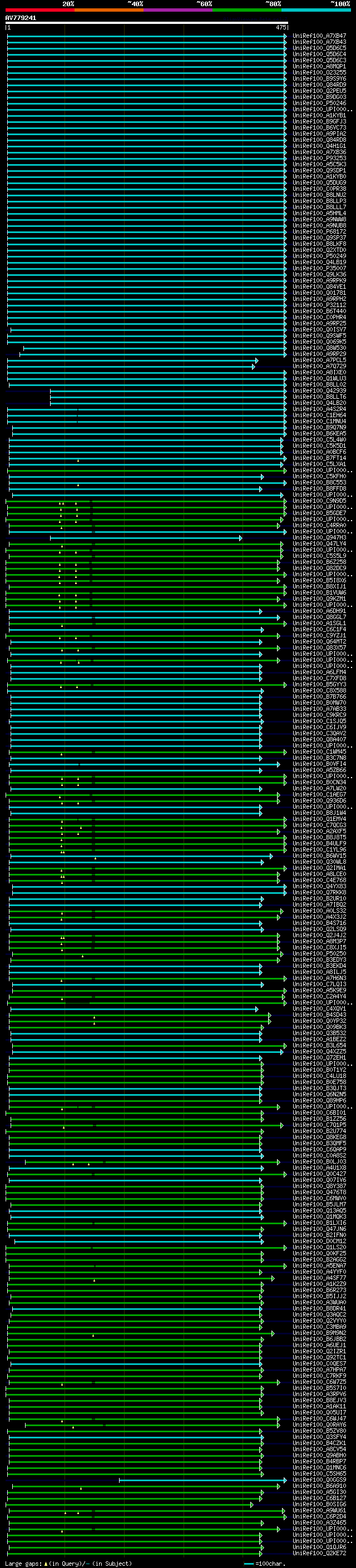The image size is (356, 1568).
Task: Click UniRef100_P68172 hit
Action: coord(319,232)
